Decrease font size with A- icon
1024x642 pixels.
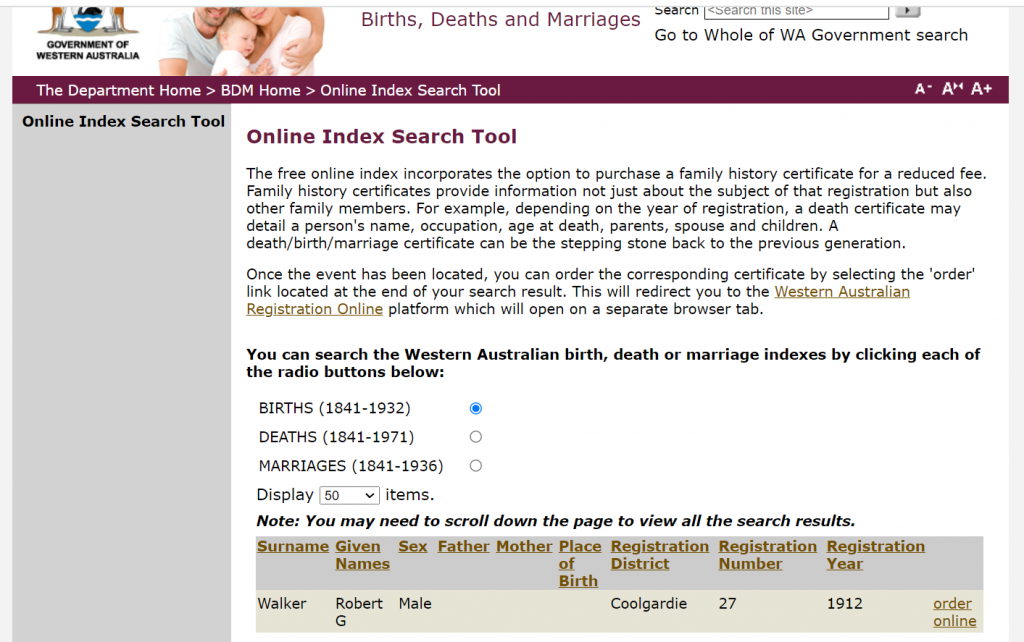923,89
